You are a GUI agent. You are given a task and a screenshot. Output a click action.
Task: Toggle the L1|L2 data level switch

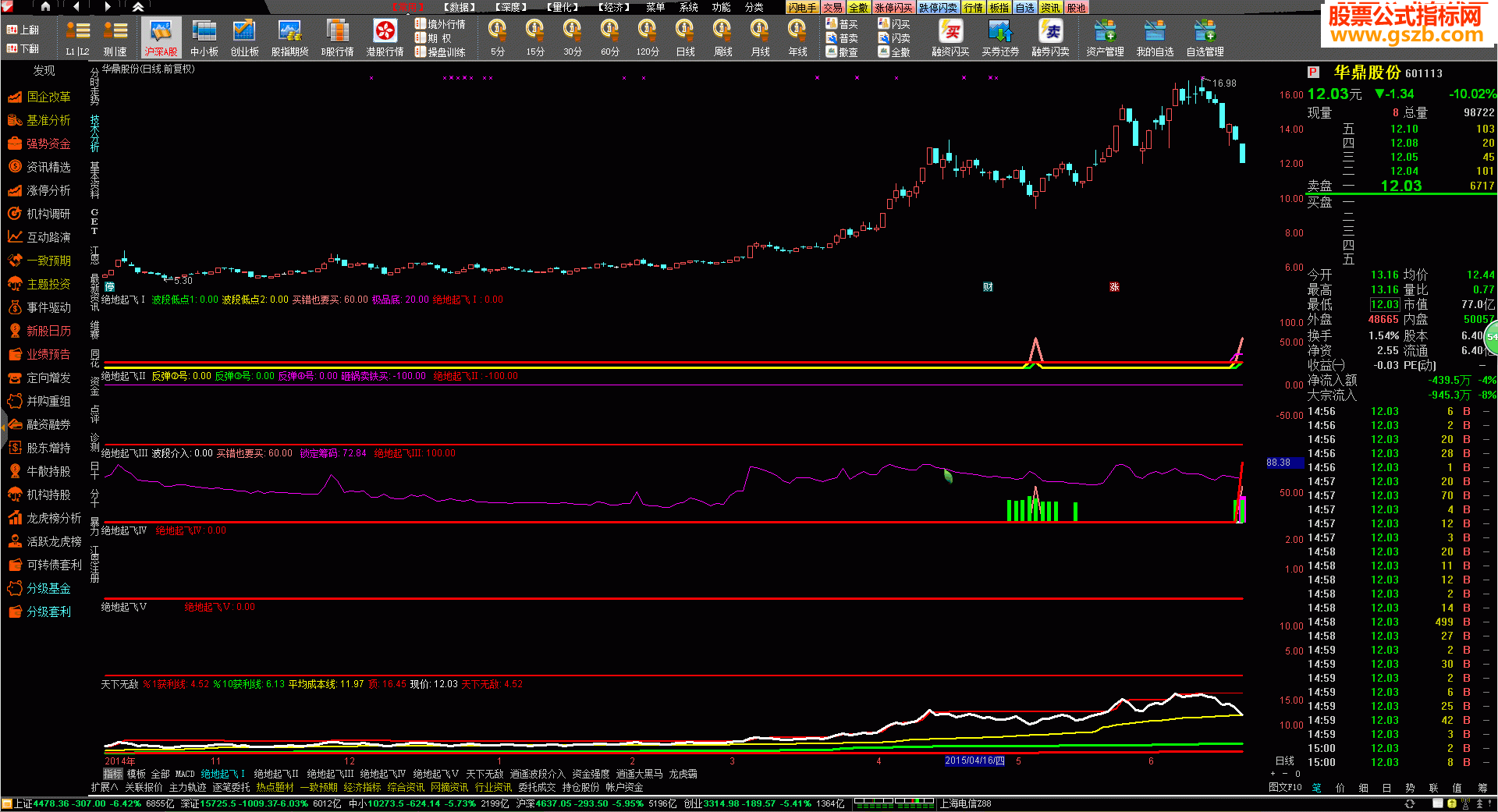(77, 37)
